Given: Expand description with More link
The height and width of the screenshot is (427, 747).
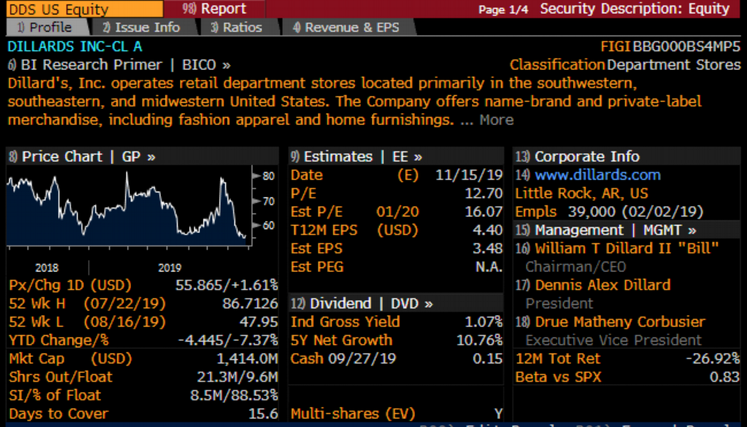Looking at the screenshot, I should point(496,120).
